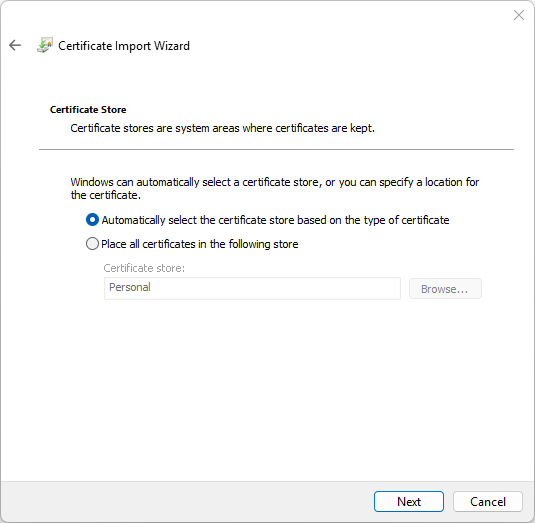Click the 'Windows can automatically select' instruction paragraph

[275, 188]
